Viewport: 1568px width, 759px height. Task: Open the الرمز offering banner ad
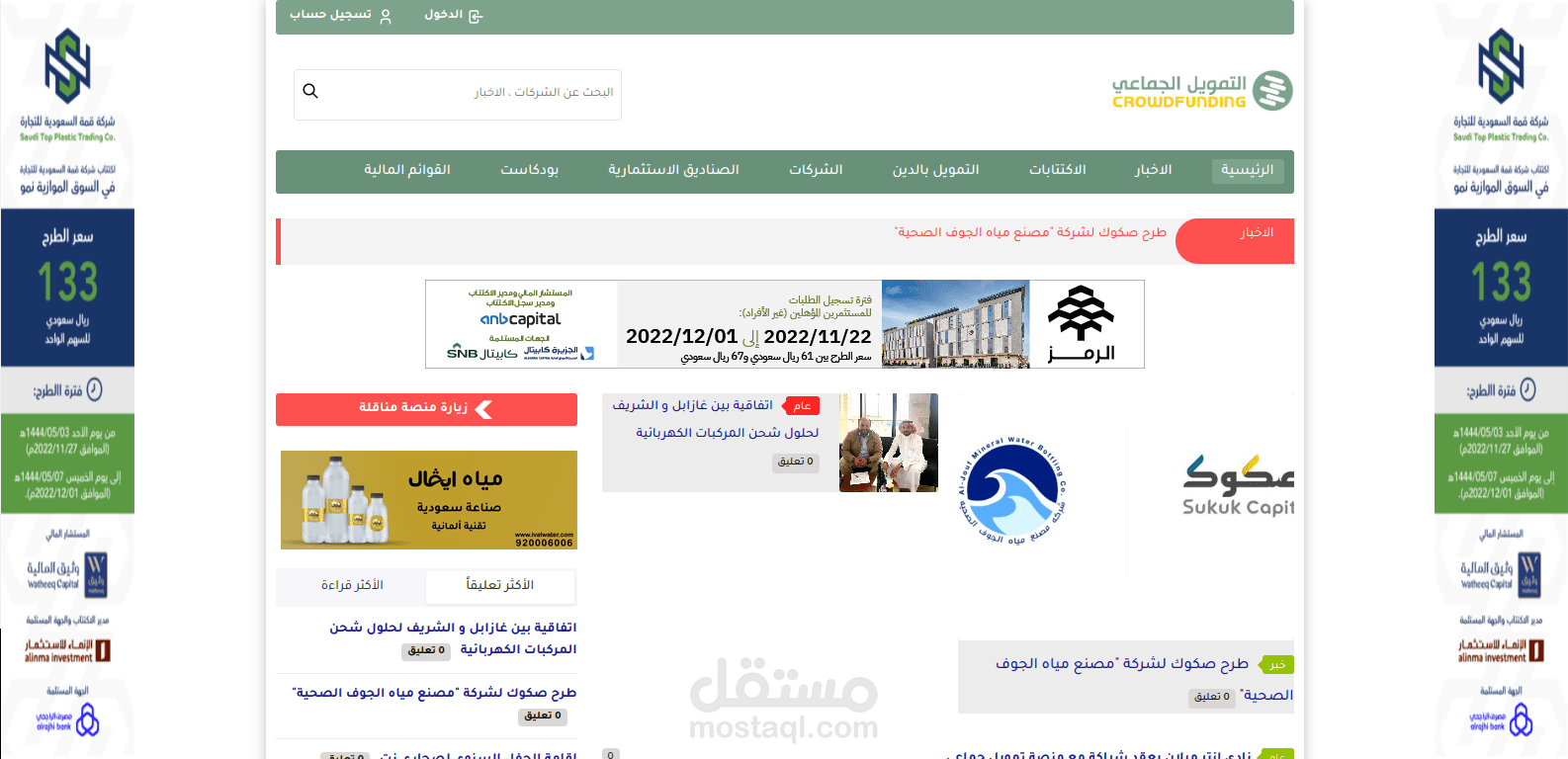[x=785, y=324]
